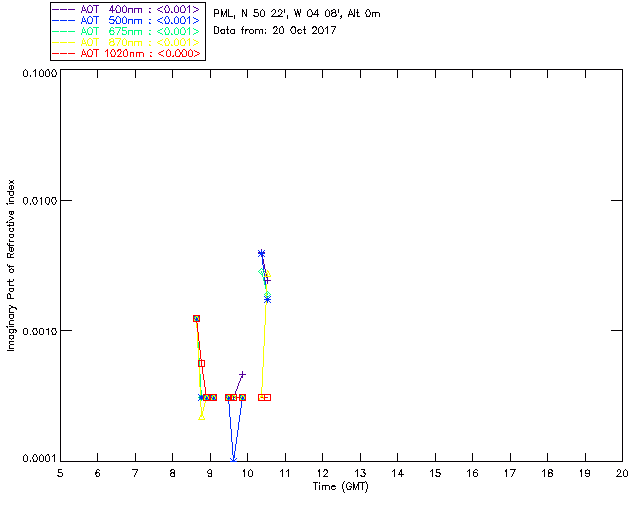640x512 pixels.
Task: Click the 0.1000 y-axis tick label
Action: (x=39, y=73)
